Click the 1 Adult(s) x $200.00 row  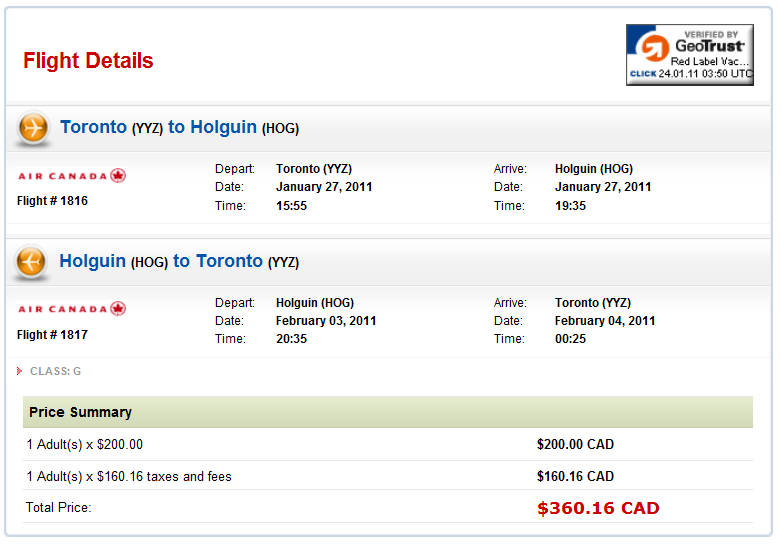click(388, 444)
